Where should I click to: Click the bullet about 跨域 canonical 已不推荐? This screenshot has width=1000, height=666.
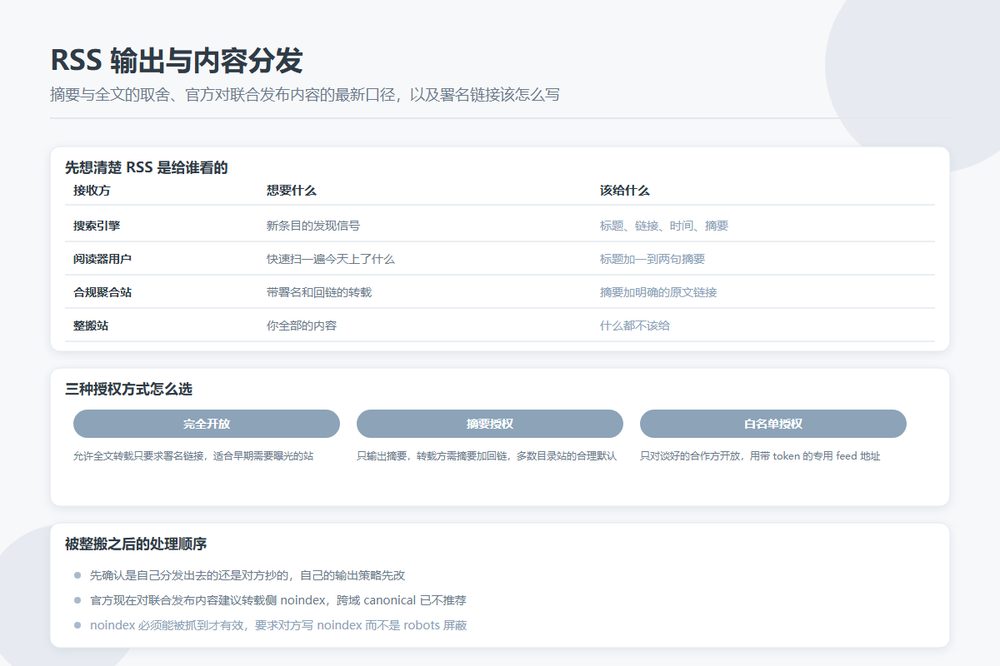pyautogui.click(x=278, y=600)
